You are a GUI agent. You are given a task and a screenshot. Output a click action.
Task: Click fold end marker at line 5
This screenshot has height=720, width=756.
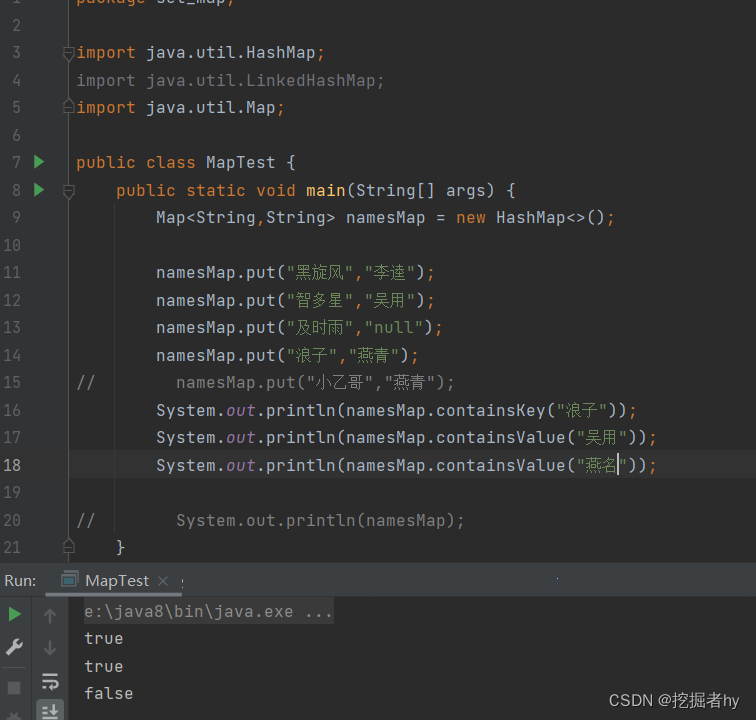click(x=68, y=107)
